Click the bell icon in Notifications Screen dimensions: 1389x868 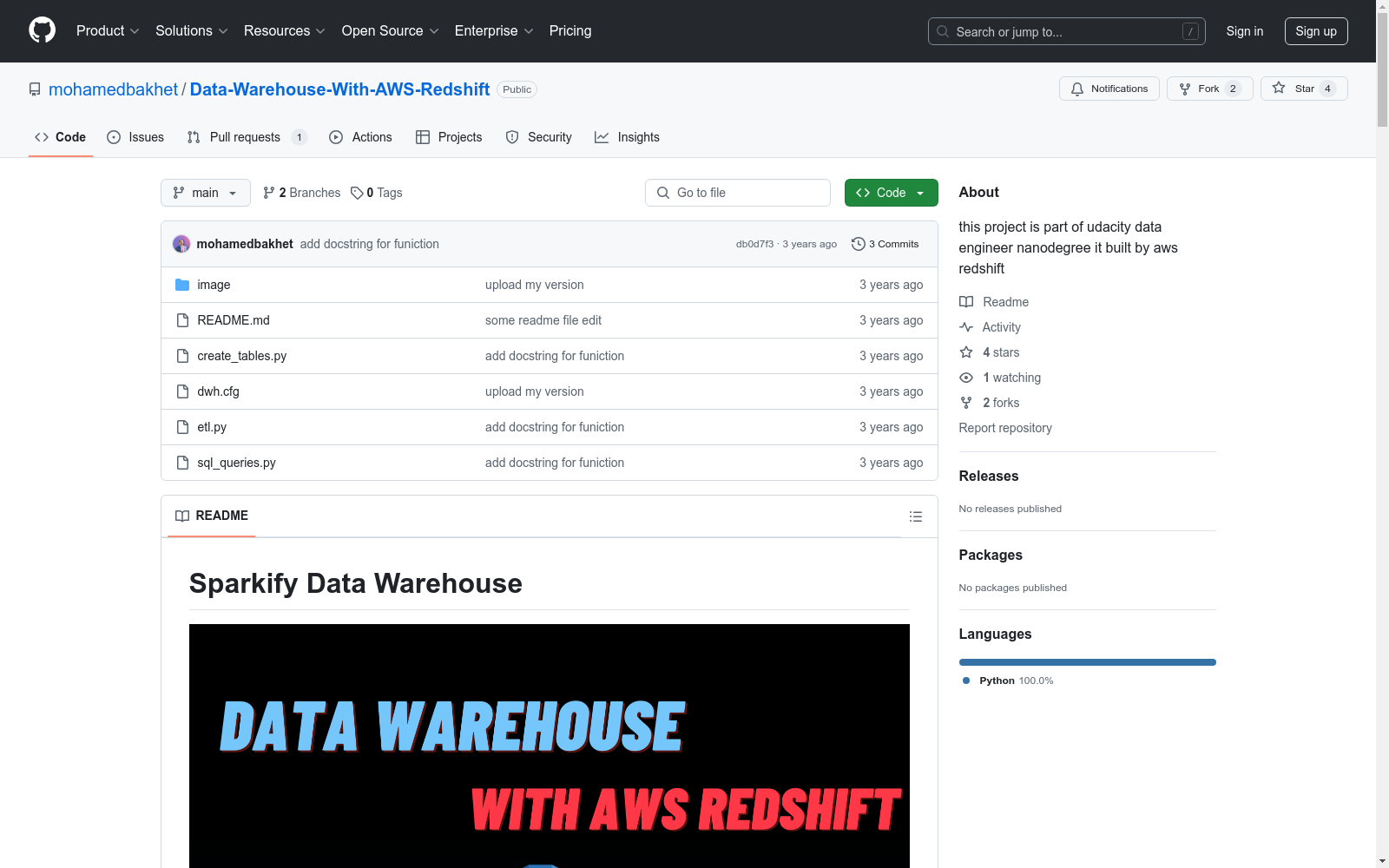point(1077,89)
